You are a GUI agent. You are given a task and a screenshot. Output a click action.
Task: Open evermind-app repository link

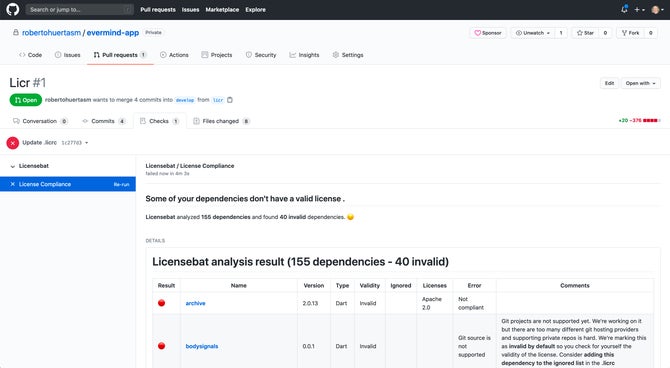pos(113,32)
